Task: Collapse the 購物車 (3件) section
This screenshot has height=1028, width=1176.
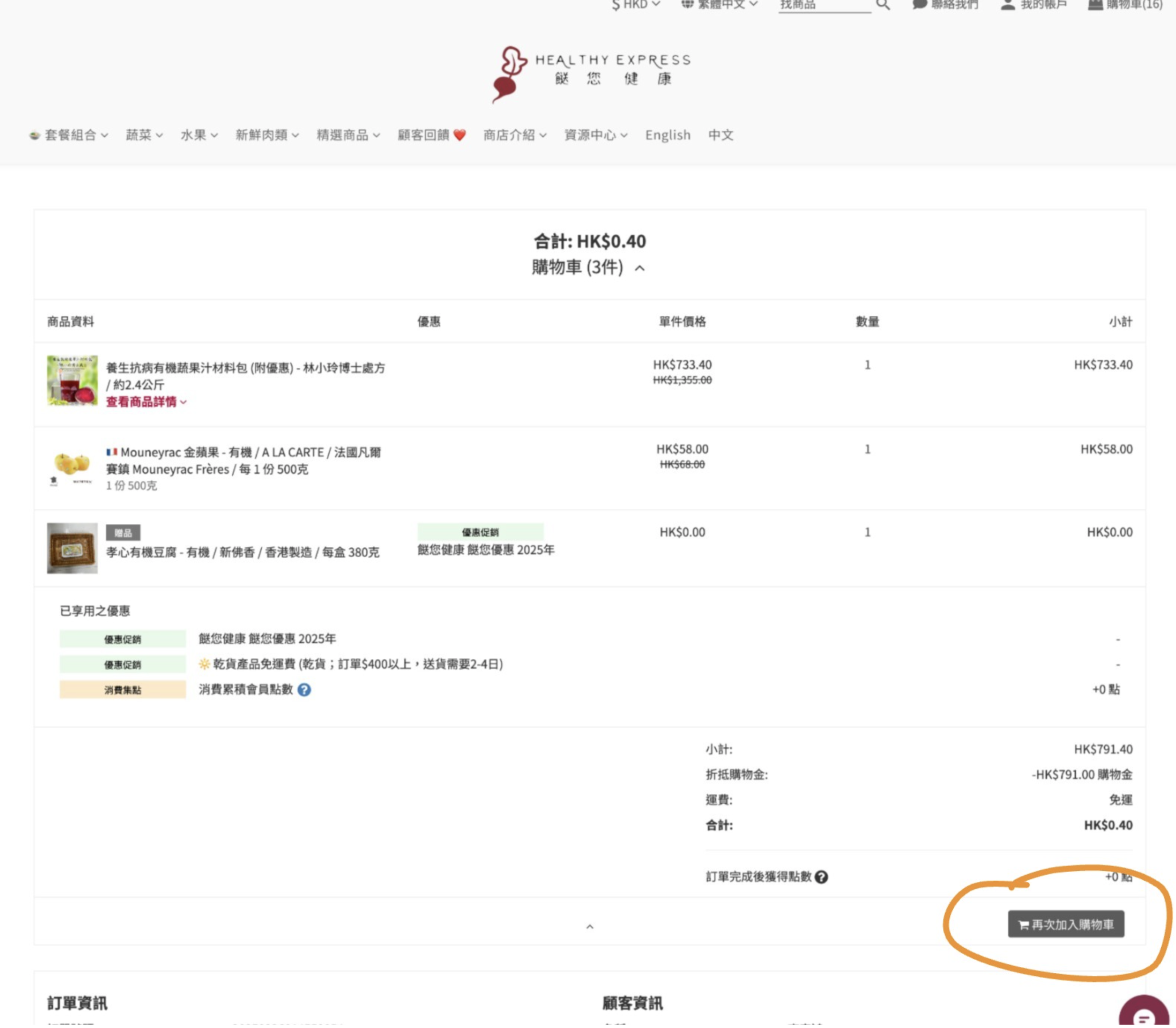Action: click(640, 268)
